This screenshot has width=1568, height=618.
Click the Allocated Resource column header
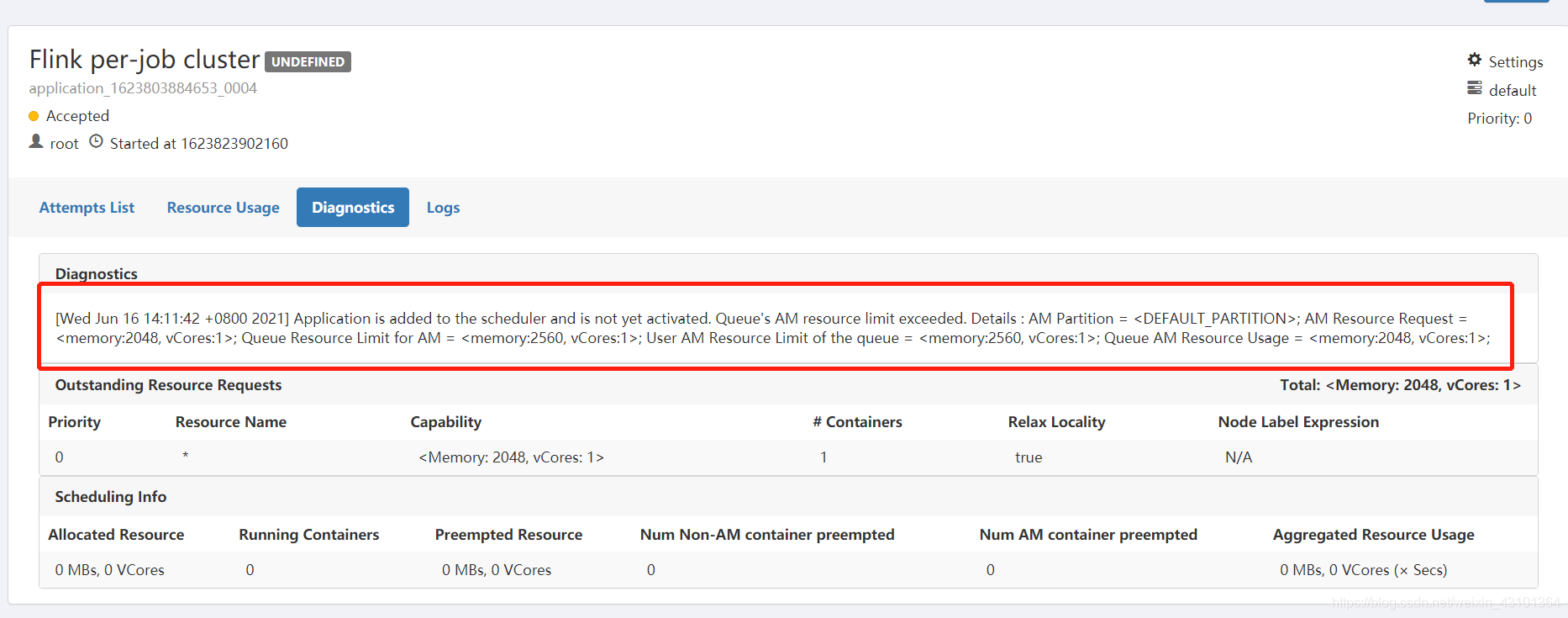(x=116, y=535)
